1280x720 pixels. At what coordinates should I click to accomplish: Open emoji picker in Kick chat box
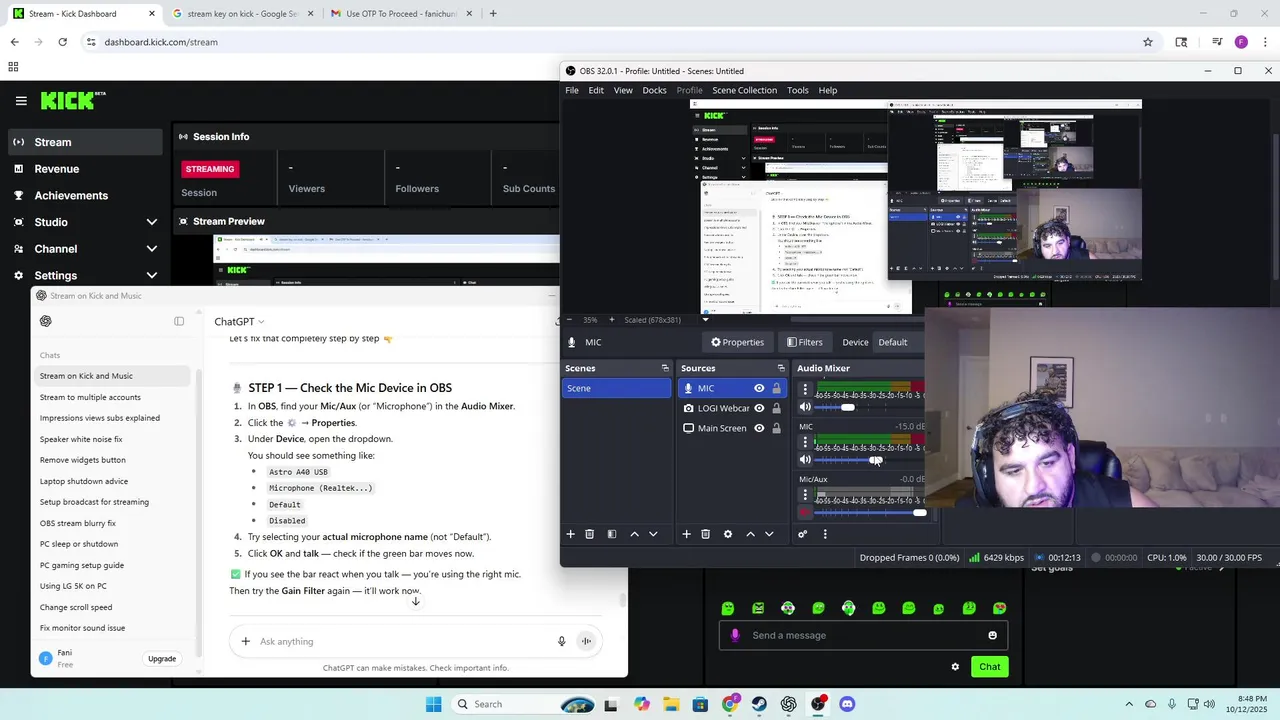[x=992, y=635]
